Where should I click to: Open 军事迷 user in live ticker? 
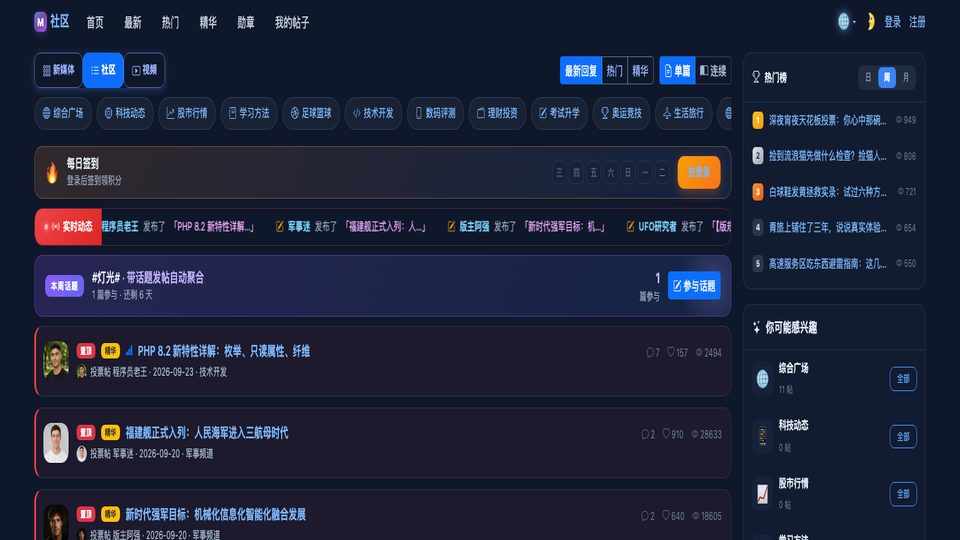(299, 227)
